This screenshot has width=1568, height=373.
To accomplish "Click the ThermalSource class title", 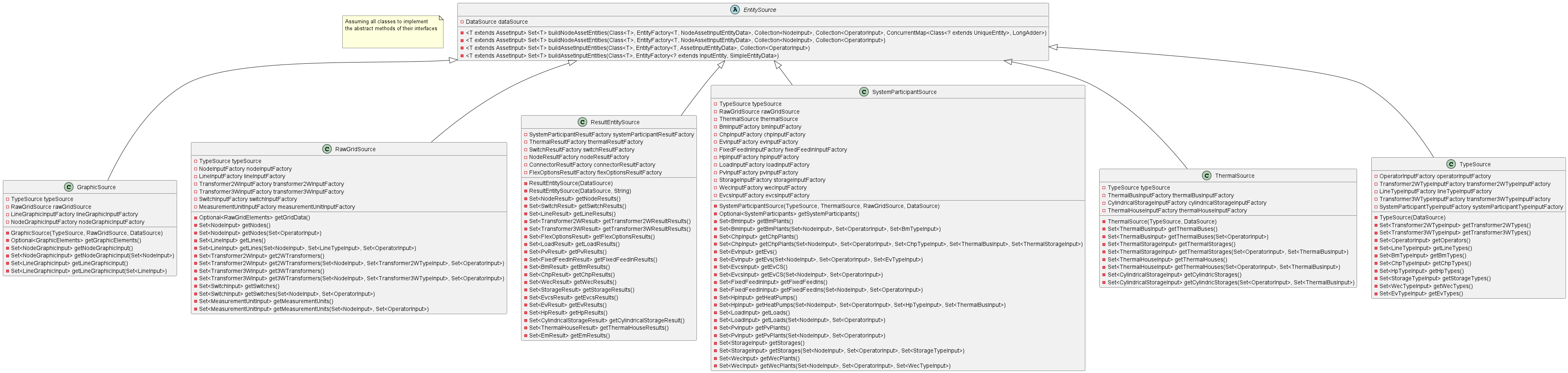I will (x=1234, y=176).
